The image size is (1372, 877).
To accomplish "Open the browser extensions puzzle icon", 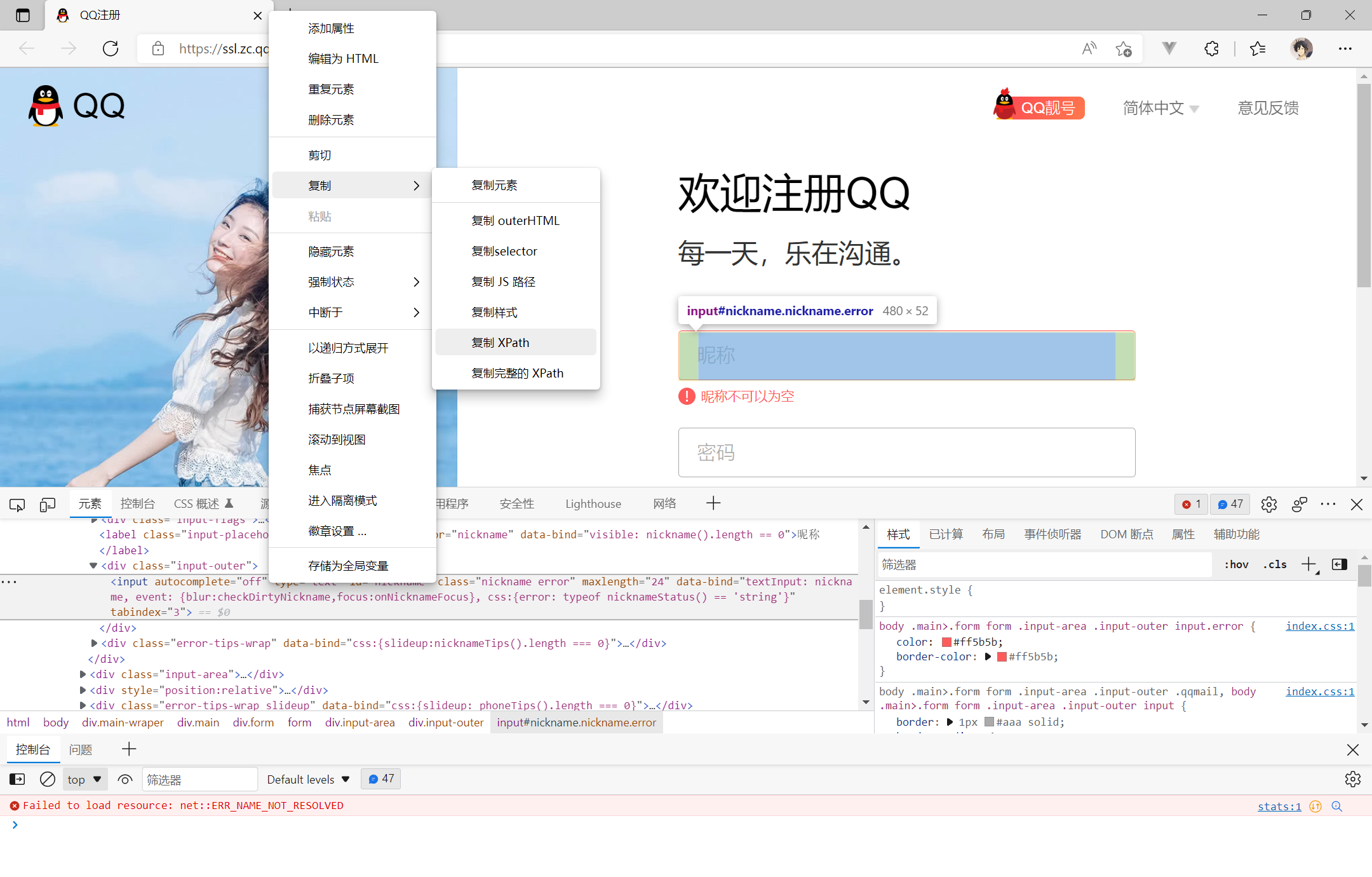I will pyautogui.click(x=1212, y=48).
